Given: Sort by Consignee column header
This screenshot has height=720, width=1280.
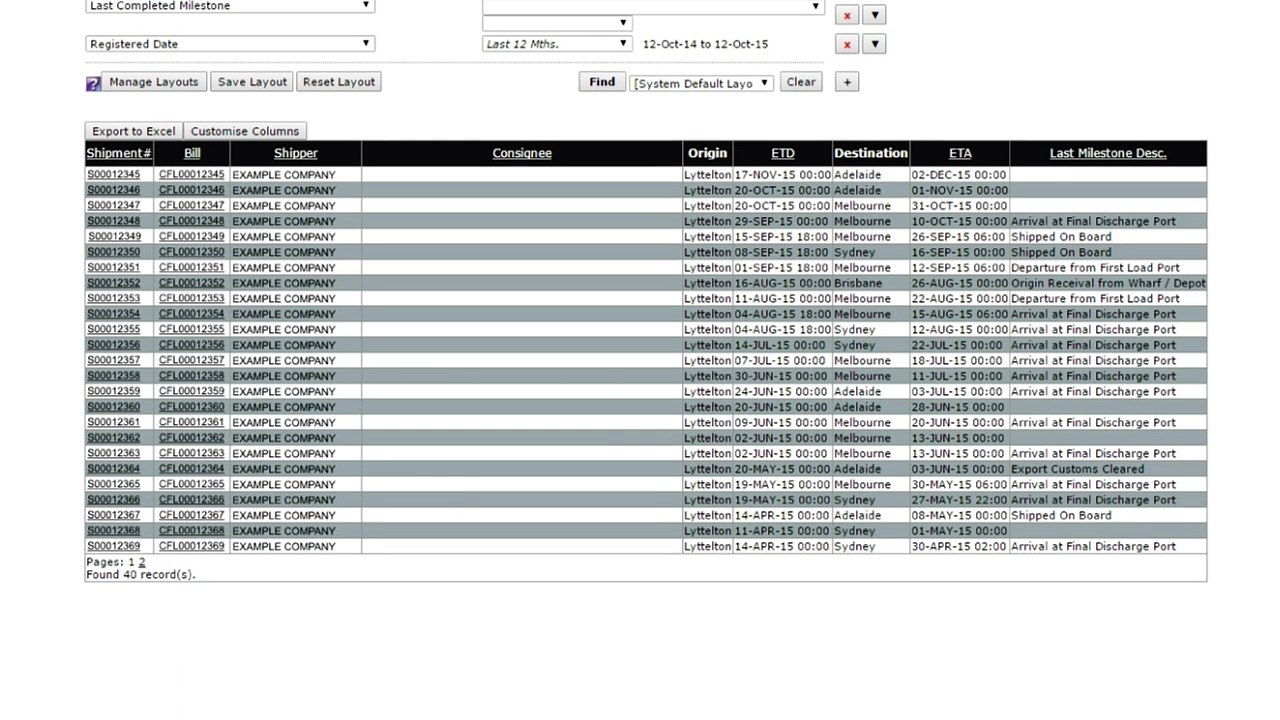Looking at the screenshot, I should pyautogui.click(x=522, y=153).
